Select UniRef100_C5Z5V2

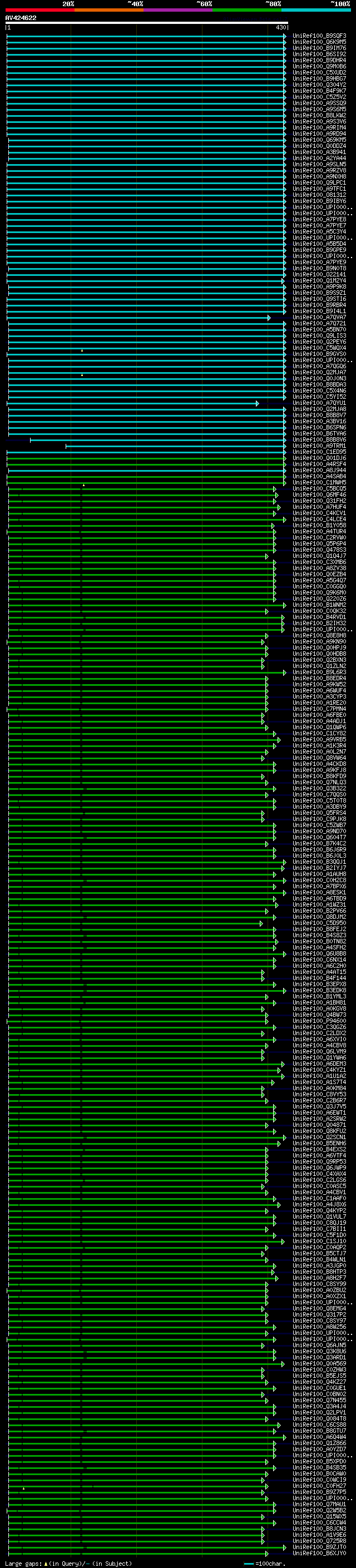(319, 97)
